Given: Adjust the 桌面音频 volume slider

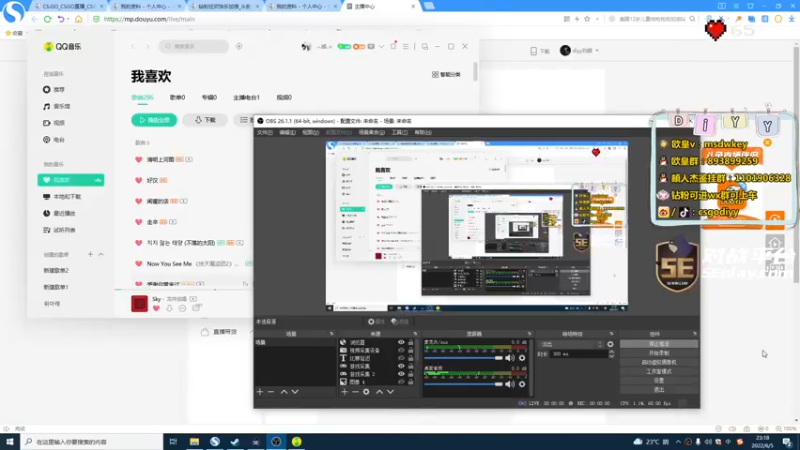Looking at the screenshot, I should coord(463,384).
